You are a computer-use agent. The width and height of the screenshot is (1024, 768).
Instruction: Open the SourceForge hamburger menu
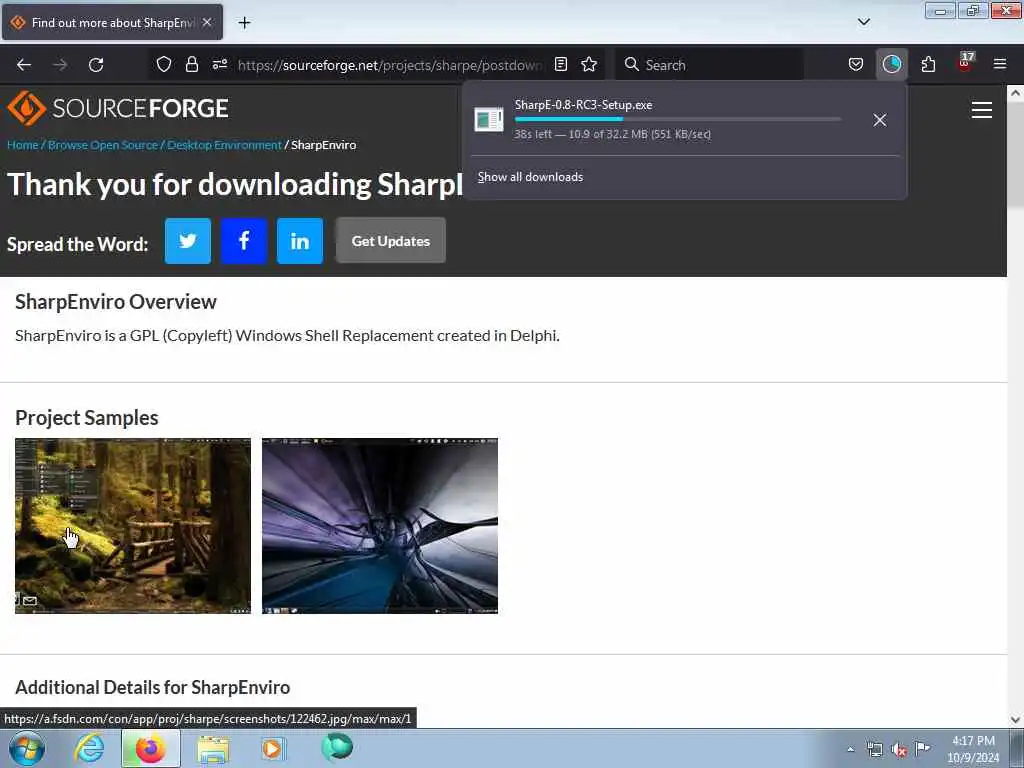[981, 110]
